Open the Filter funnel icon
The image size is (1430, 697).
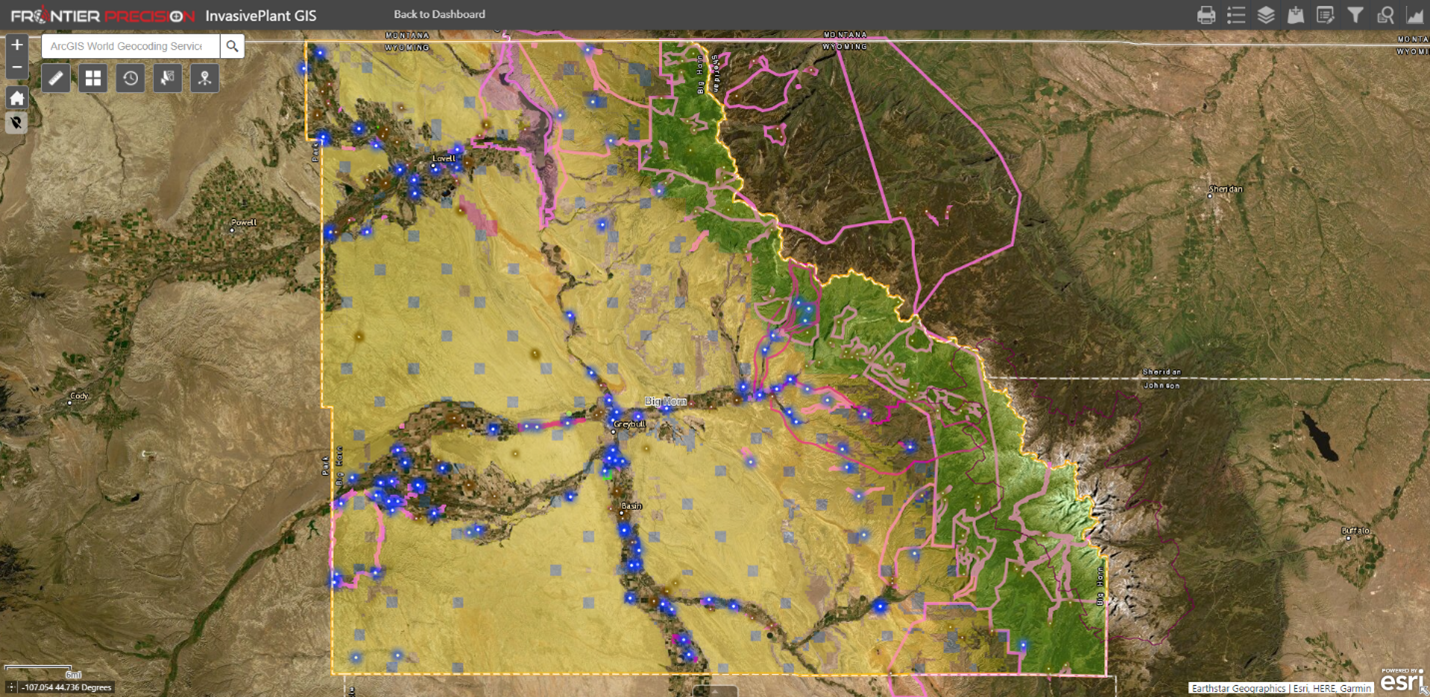tap(1355, 15)
